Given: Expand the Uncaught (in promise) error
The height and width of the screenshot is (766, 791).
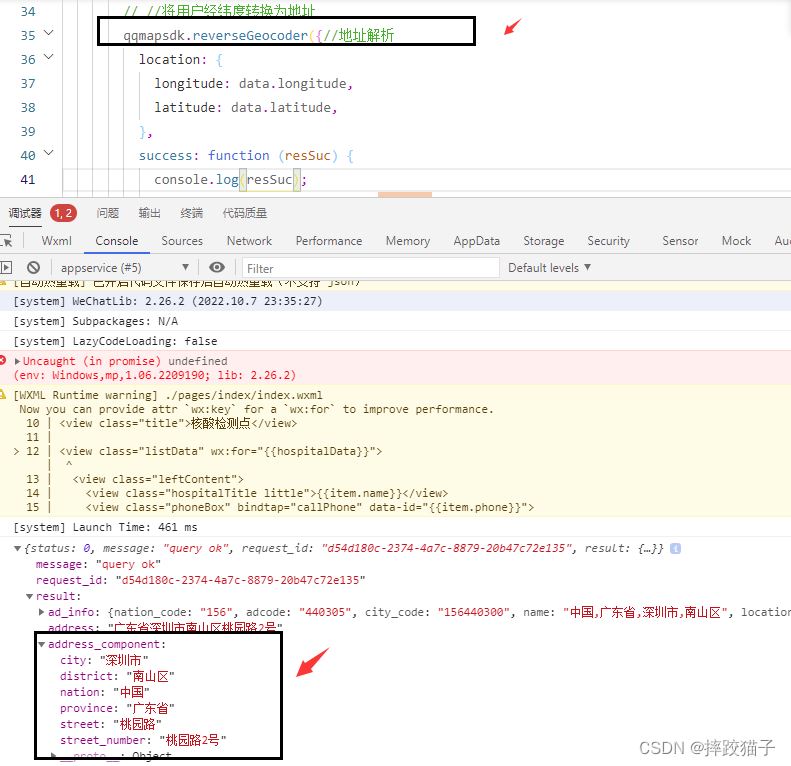Looking at the screenshot, I should click(x=17, y=361).
